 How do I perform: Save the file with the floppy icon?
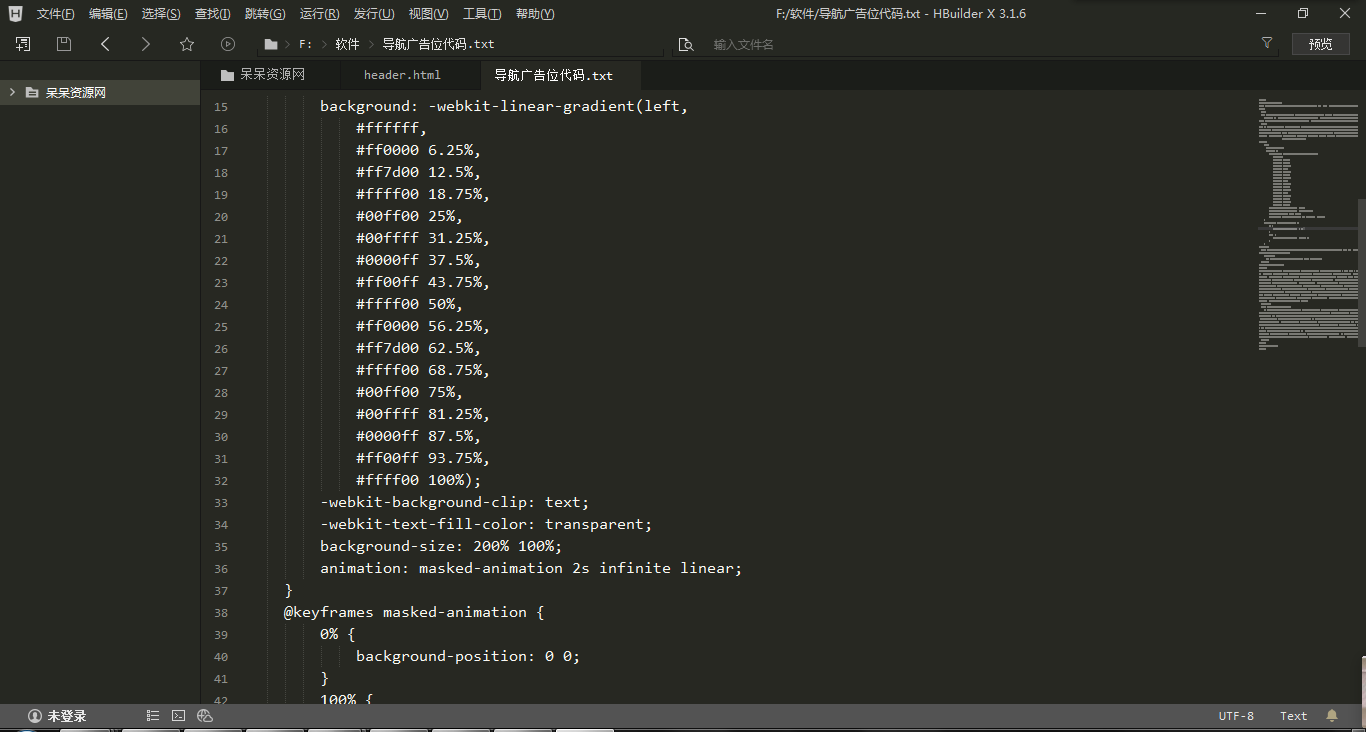coord(64,44)
